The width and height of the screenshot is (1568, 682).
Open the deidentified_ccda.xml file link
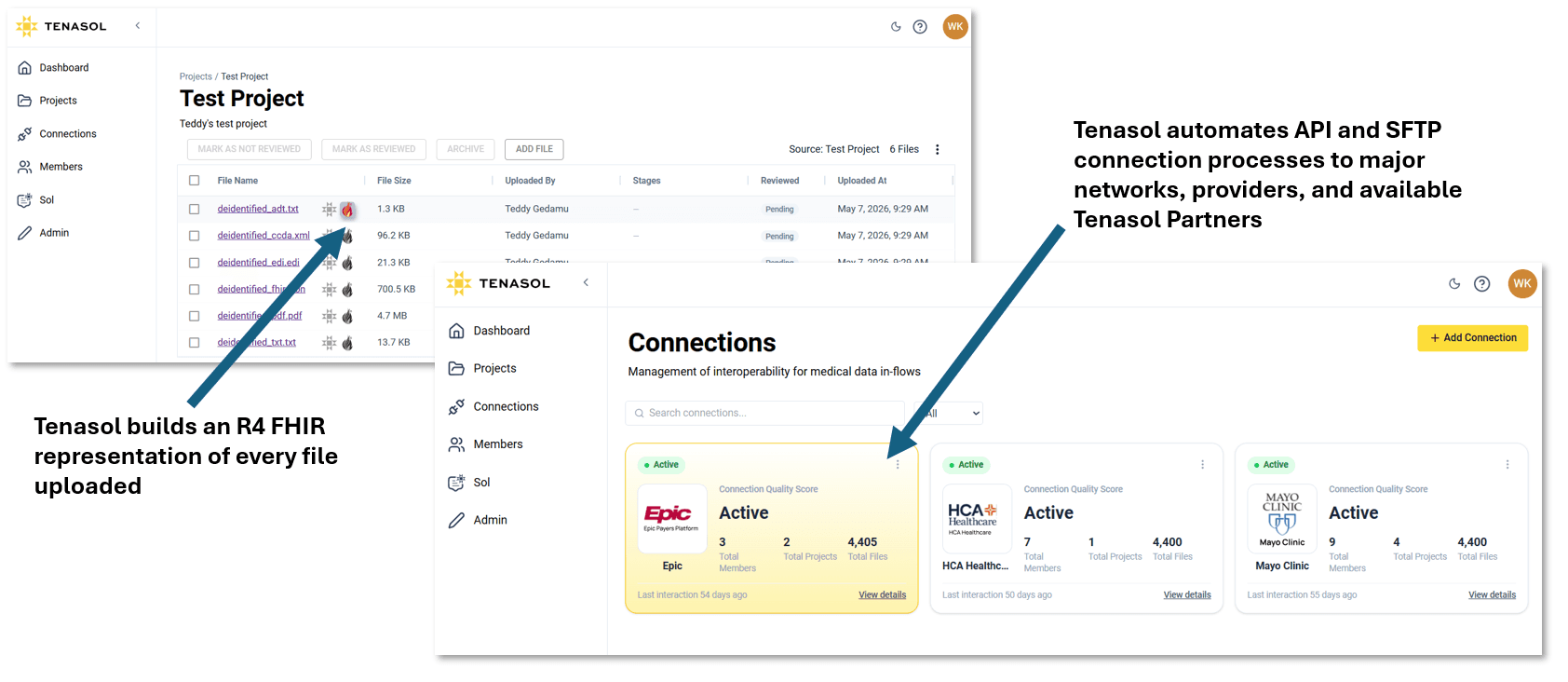point(264,236)
